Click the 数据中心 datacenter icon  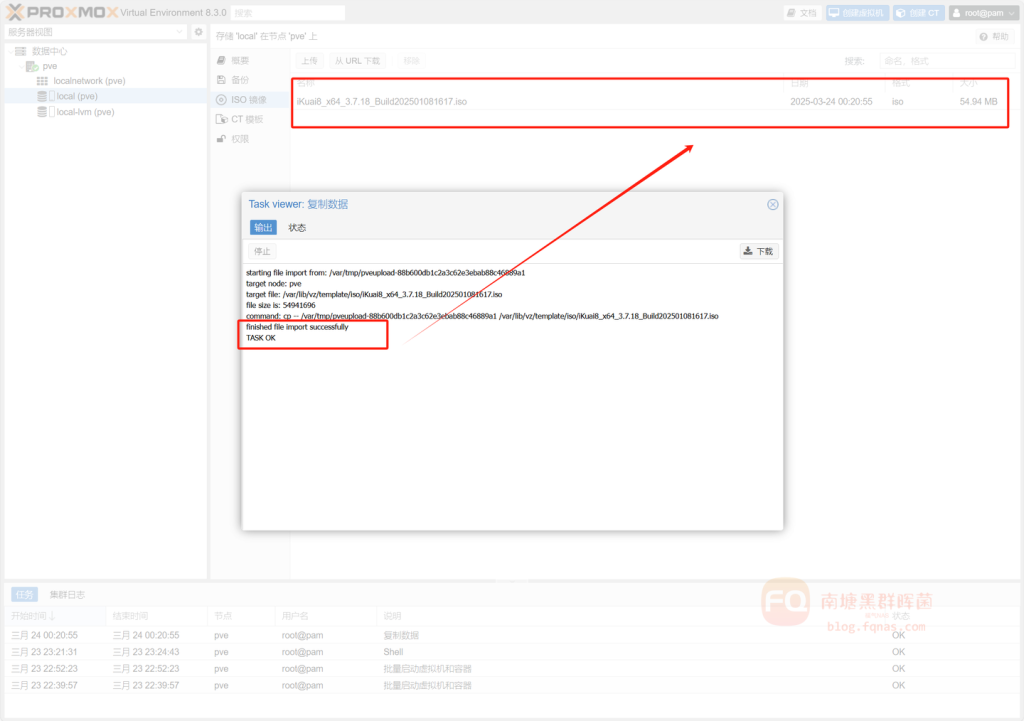coord(20,51)
